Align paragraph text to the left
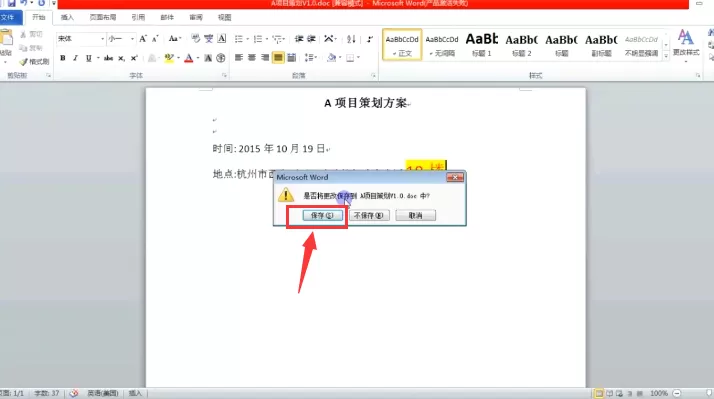This screenshot has width=714, height=399. coord(239,58)
